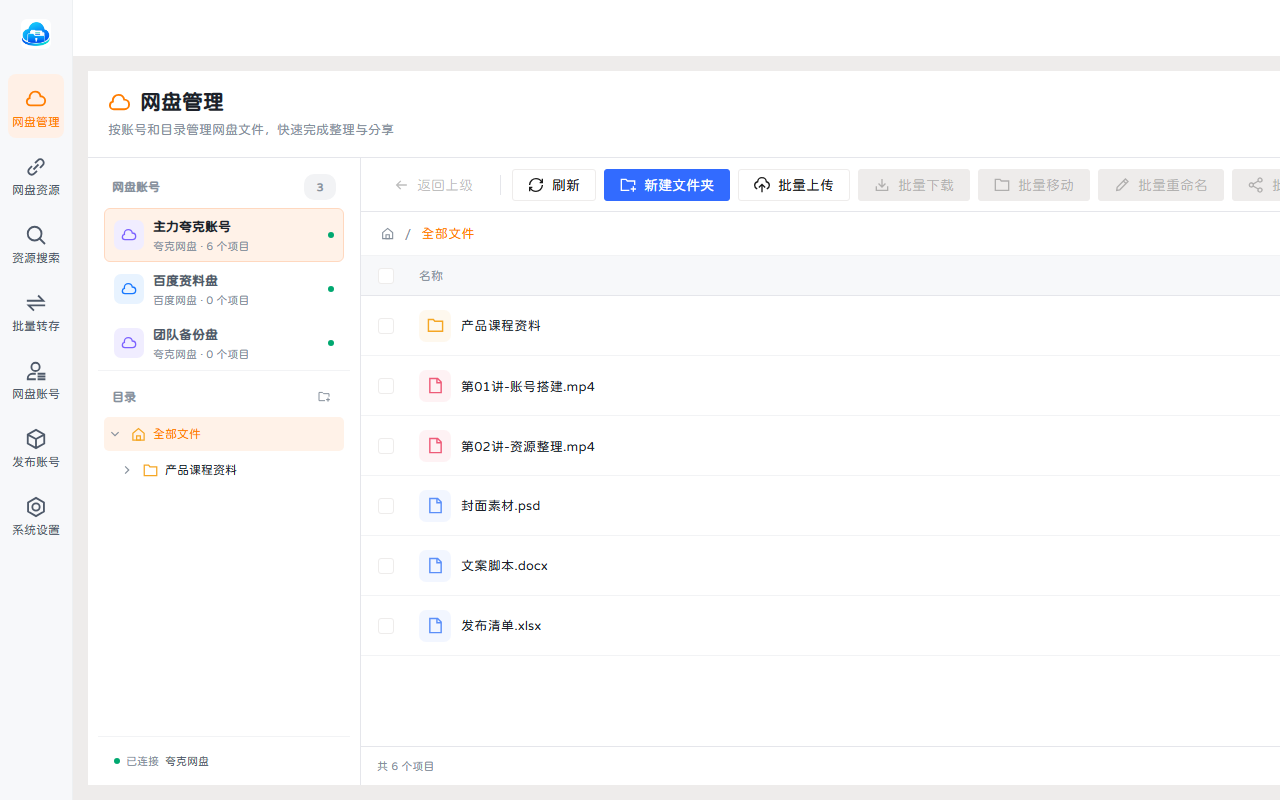Image resolution: width=1280 pixels, height=800 pixels.
Task: Click the orange cloud icon beside the 网盘管理 title
Action: (x=120, y=102)
